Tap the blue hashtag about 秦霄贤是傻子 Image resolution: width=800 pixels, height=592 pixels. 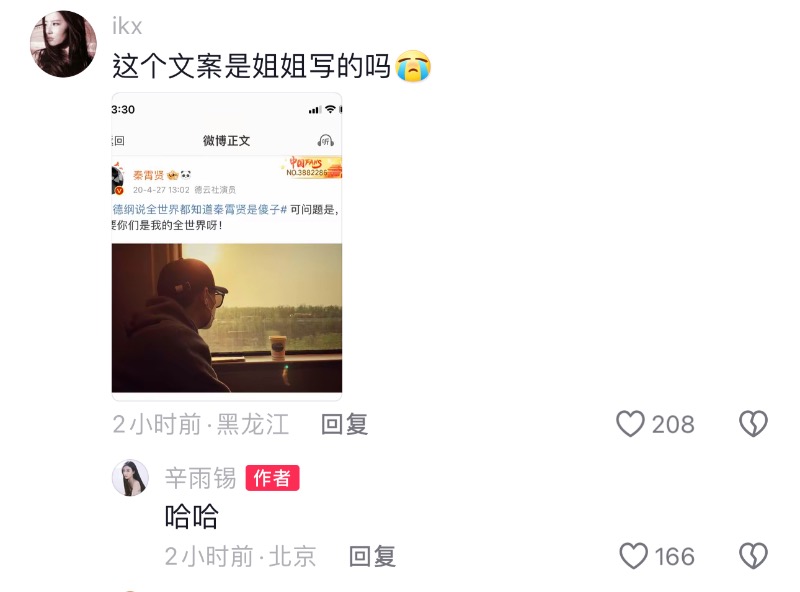(x=199, y=209)
